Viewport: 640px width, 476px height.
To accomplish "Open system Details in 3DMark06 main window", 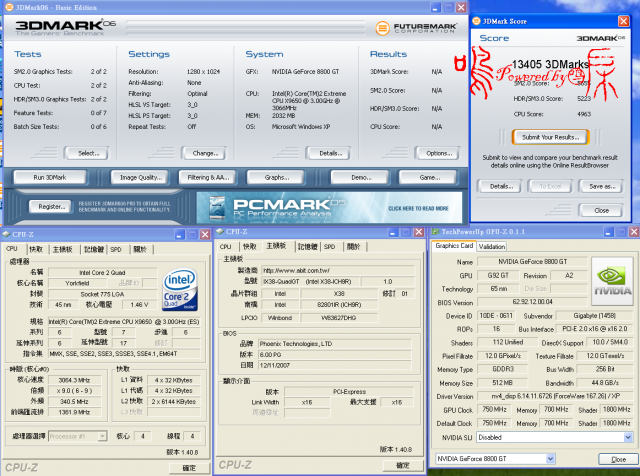I will click(x=329, y=153).
